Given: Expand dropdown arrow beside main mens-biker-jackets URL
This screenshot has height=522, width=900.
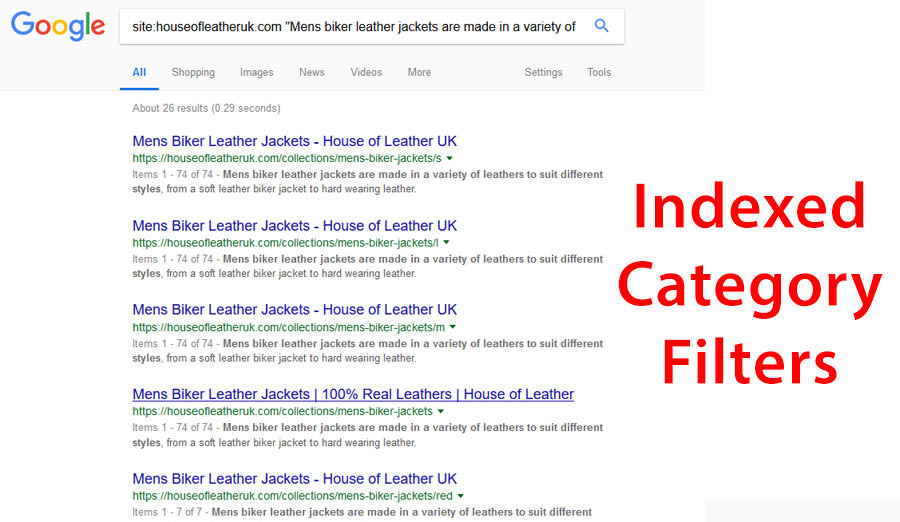Looking at the screenshot, I should point(441,411).
